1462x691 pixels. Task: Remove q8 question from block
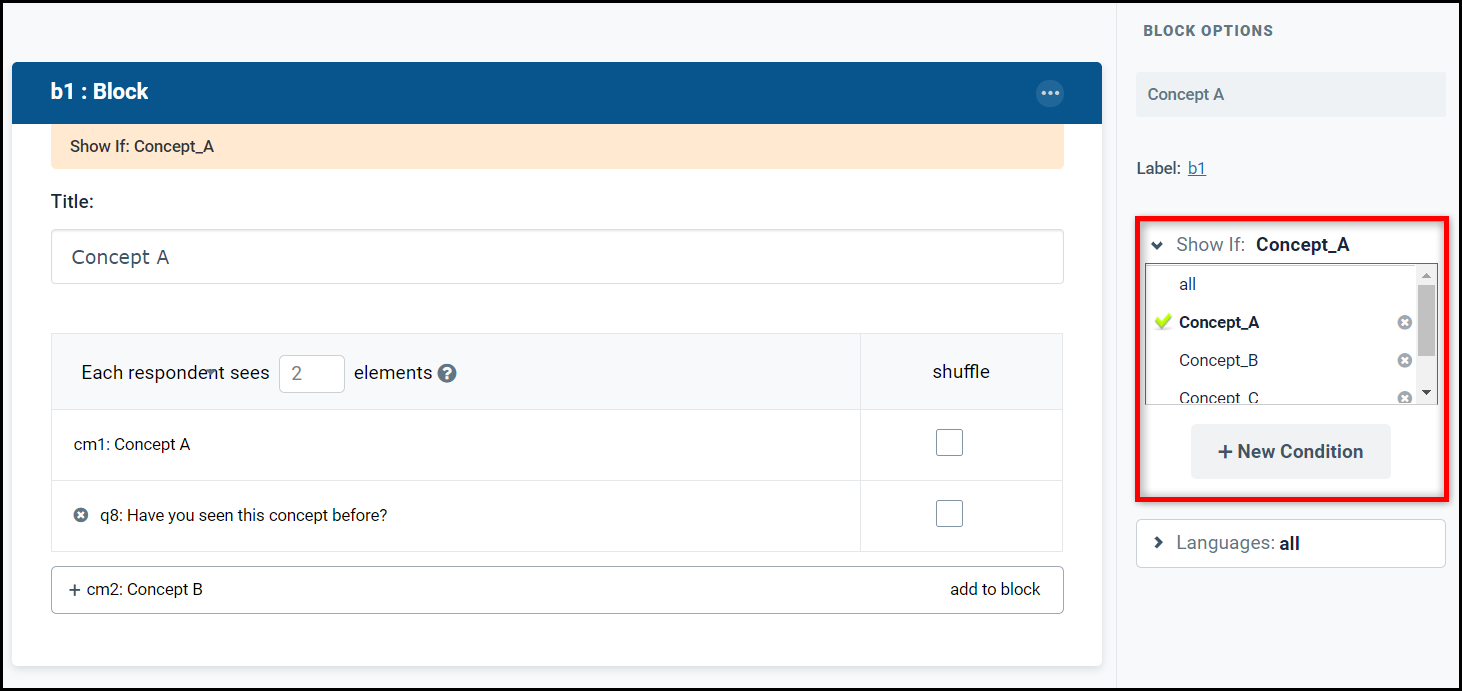click(x=81, y=515)
